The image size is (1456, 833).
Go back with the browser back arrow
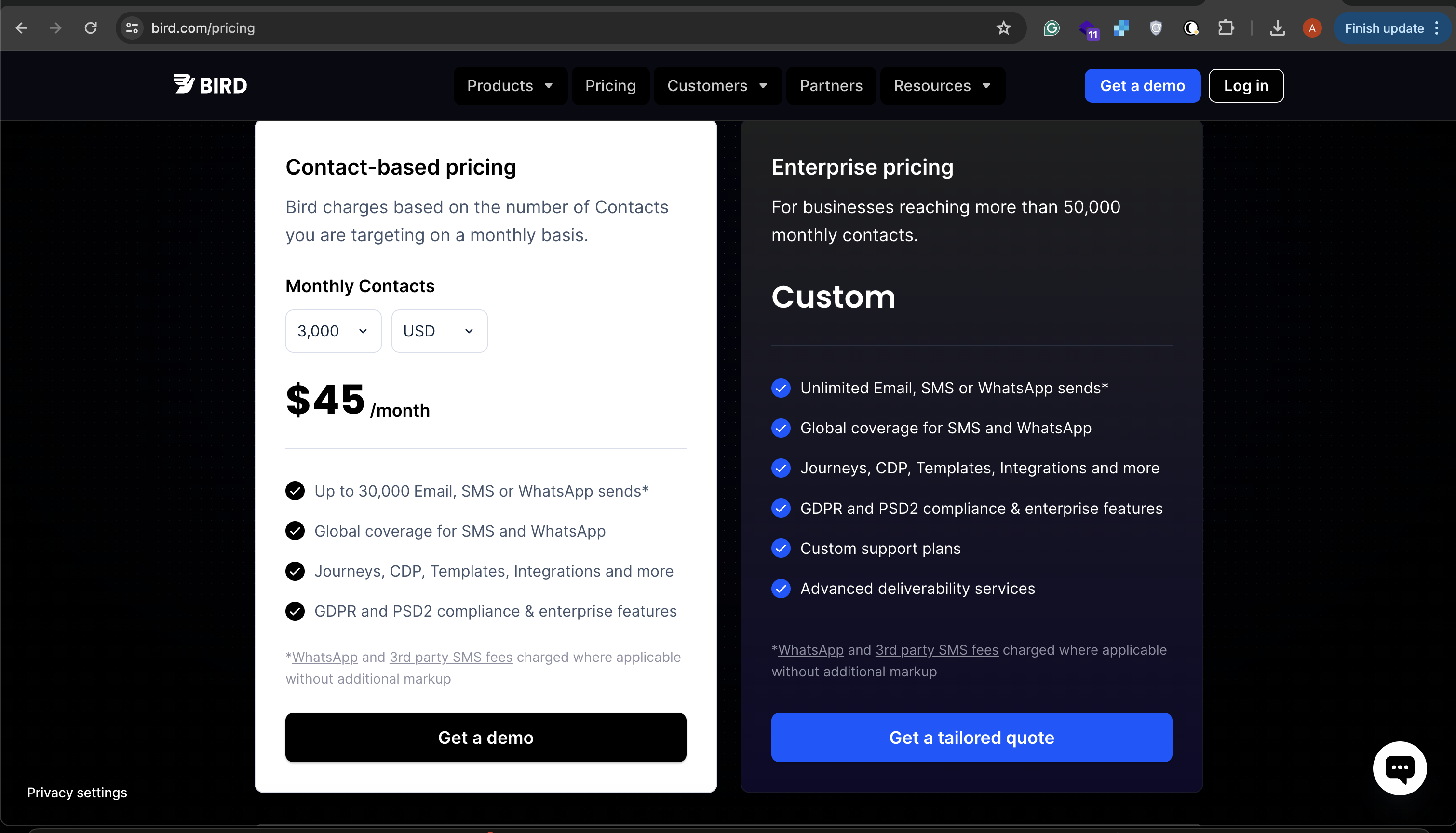click(21, 28)
